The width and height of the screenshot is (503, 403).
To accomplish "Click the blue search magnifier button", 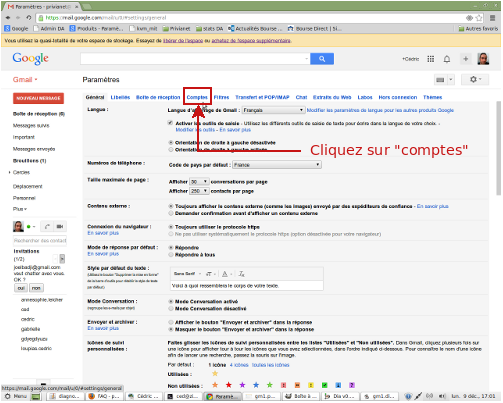I will point(322,59).
